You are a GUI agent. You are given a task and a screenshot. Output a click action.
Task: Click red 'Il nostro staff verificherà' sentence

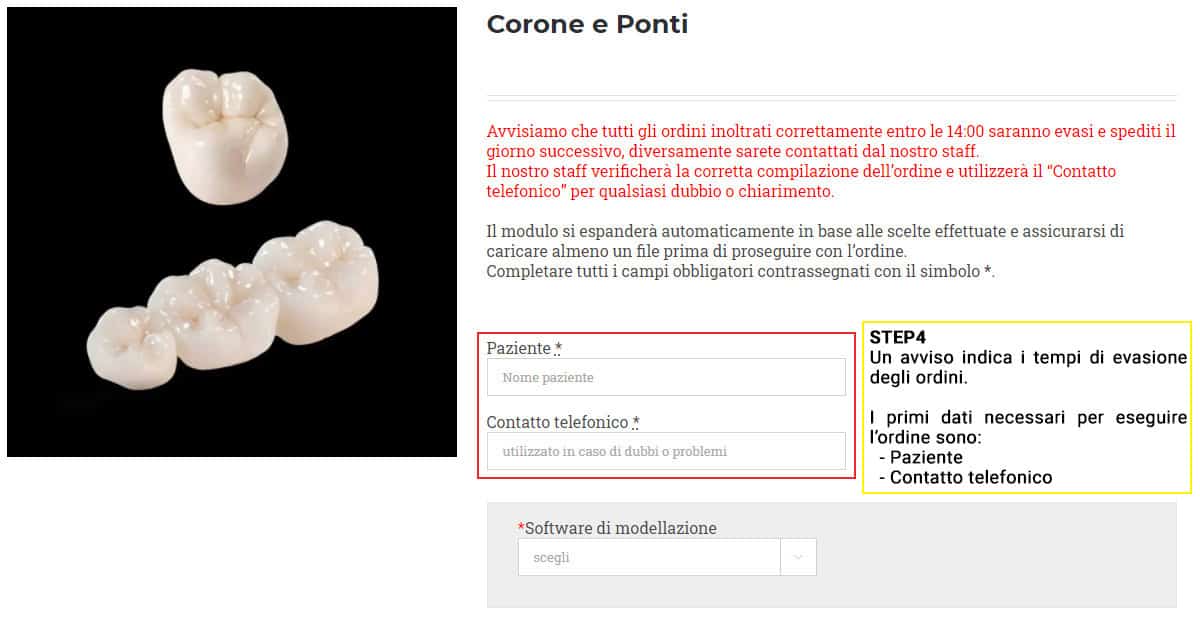[x=801, y=181]
